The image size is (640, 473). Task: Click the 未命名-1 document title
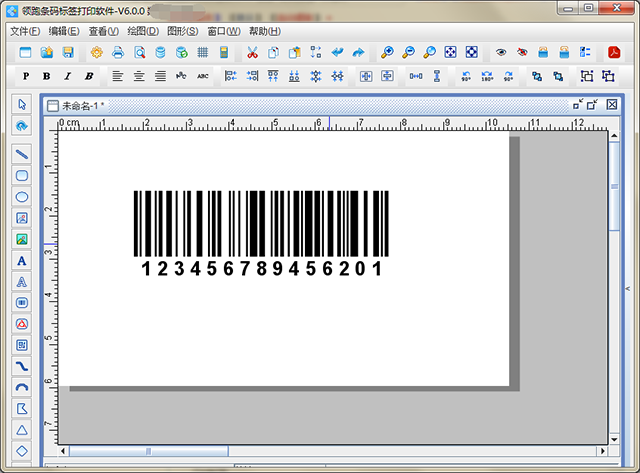point(83,106)
